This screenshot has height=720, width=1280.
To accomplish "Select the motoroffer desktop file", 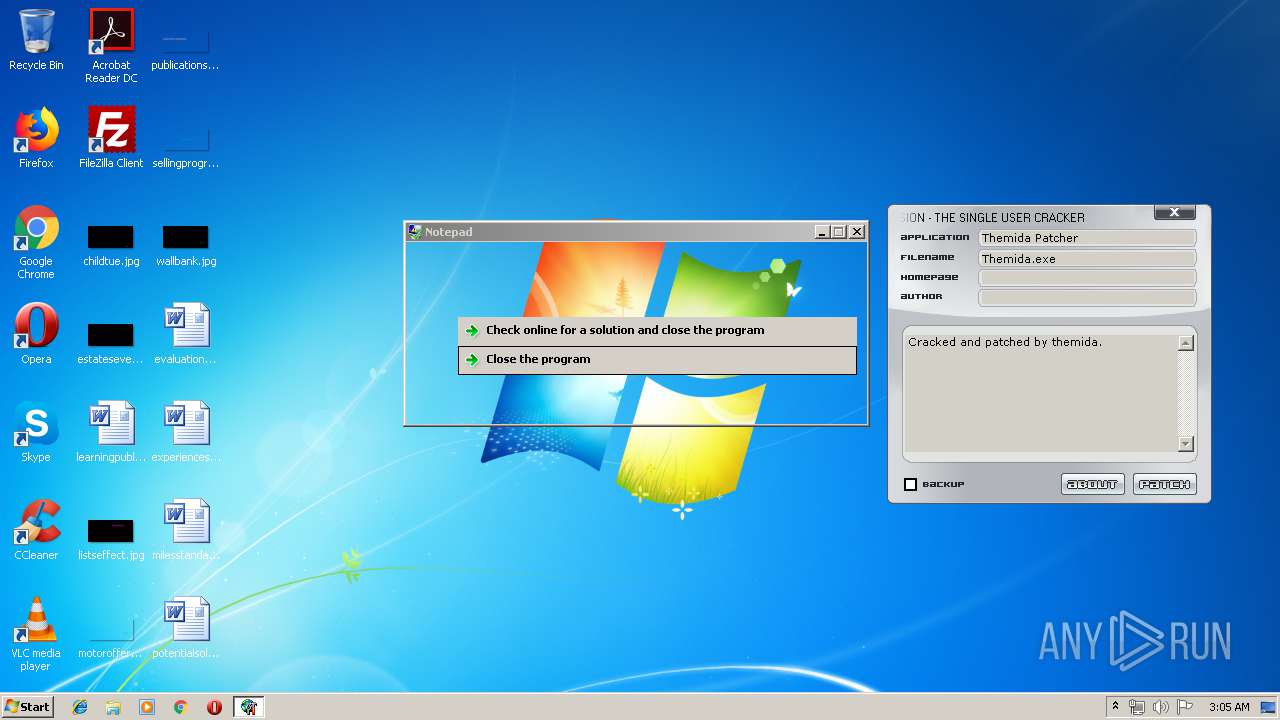I will tap(111, 638).
